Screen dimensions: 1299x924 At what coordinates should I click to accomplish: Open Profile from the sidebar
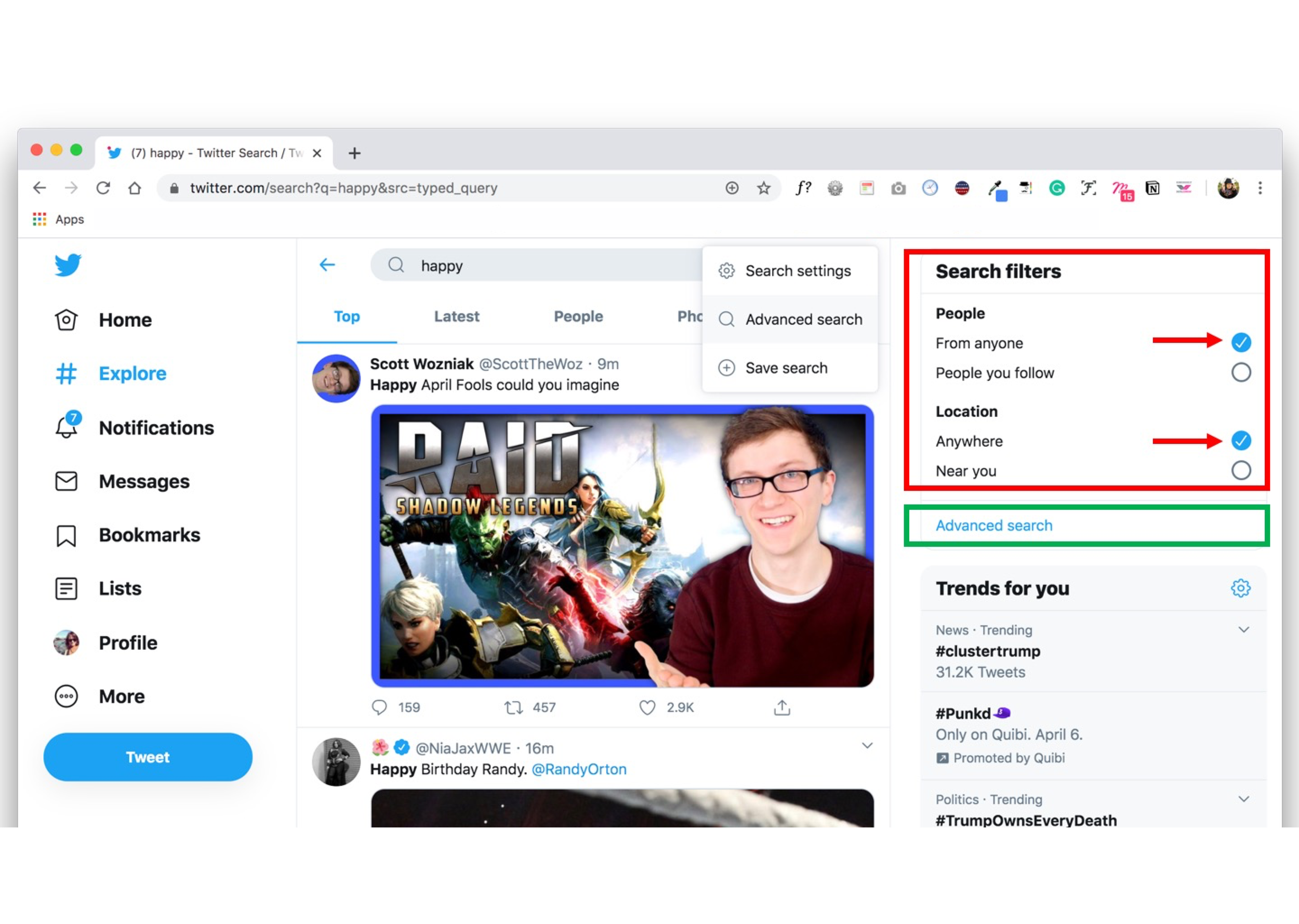(105, 642)
